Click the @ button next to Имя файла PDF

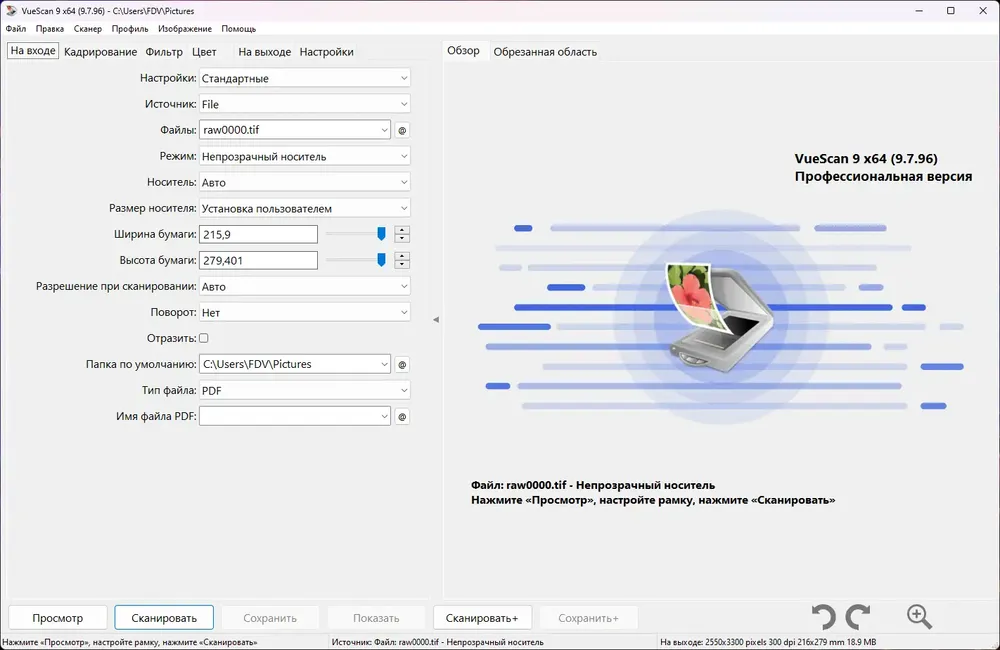point(402,417)
